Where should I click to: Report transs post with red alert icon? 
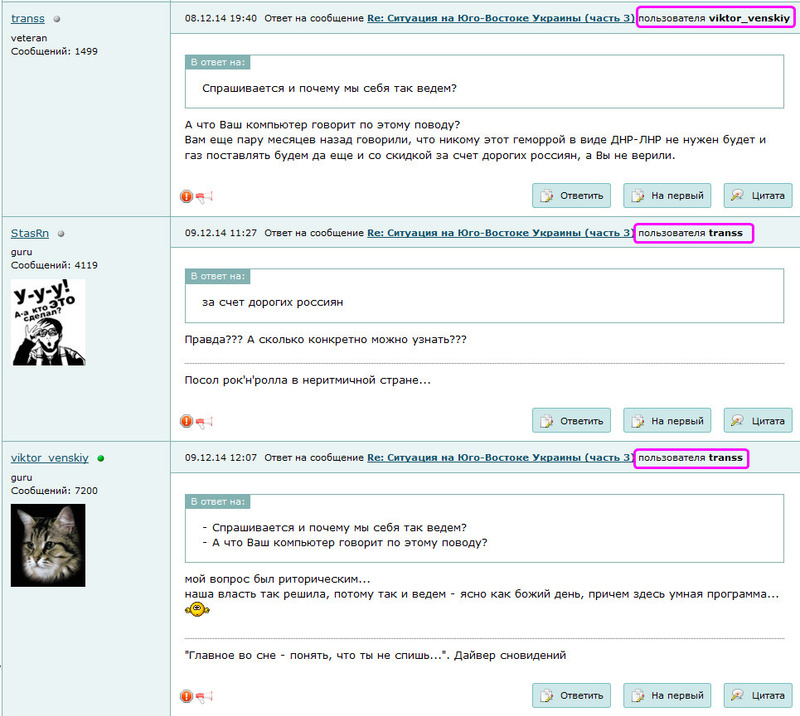click(187, 196)
